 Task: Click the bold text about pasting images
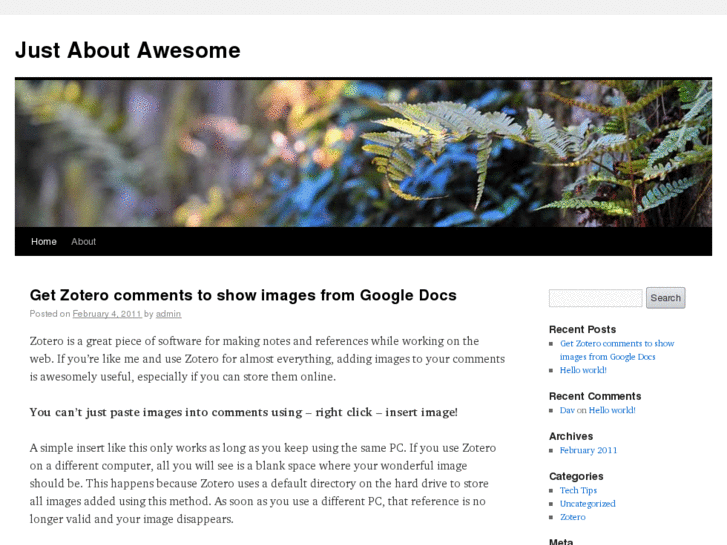tap(243, 412)
